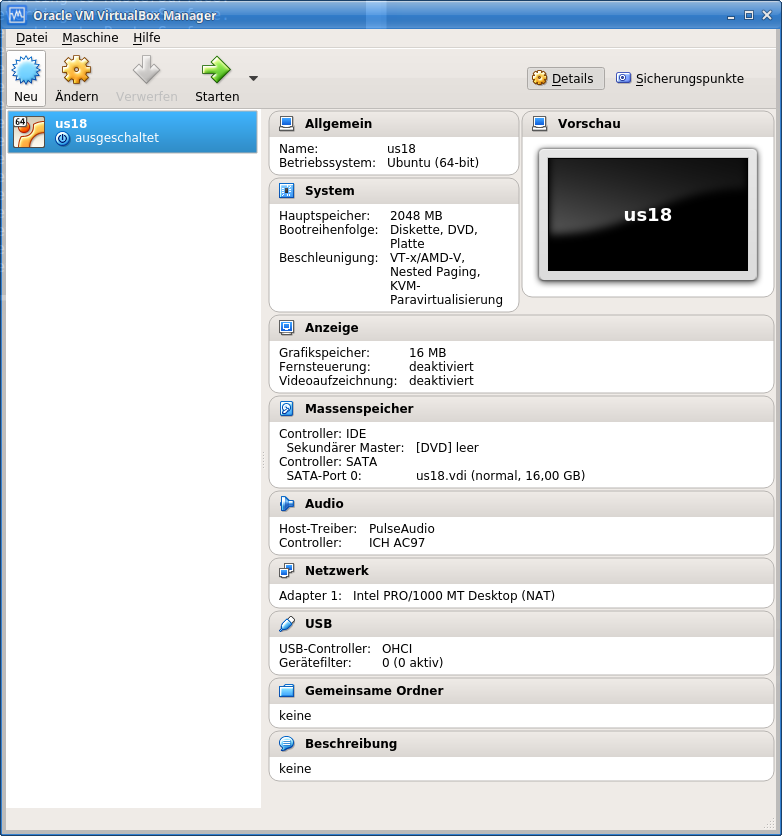Click the Audio section speaker icon

287,504
